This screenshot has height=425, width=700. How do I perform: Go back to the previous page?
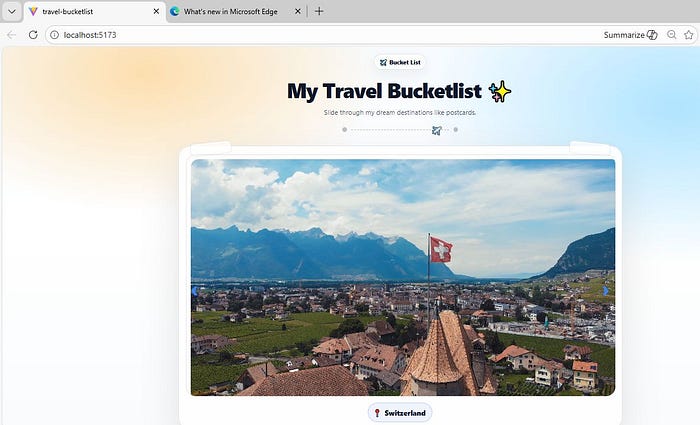coord(12,35)
